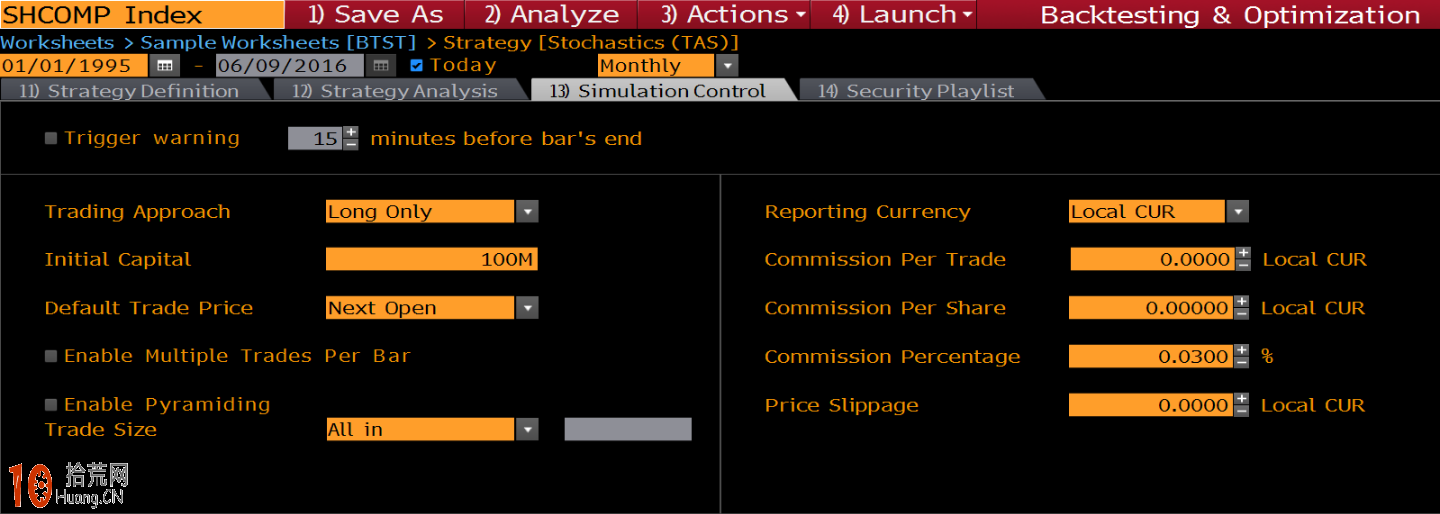
Task: Expand the Reporting Currency dropdown
Action: point(1238,212)
